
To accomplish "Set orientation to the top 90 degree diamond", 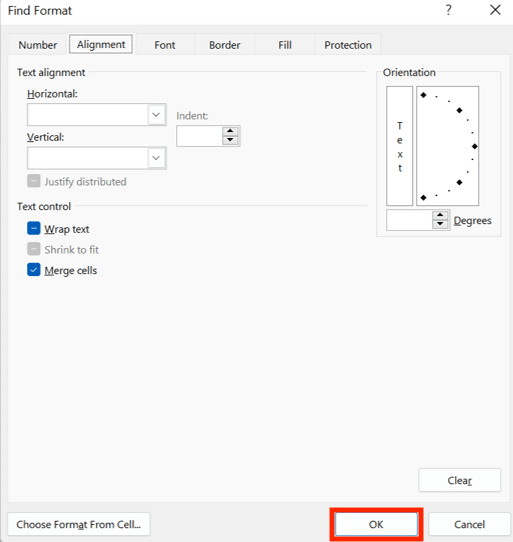I will [423, 95].
